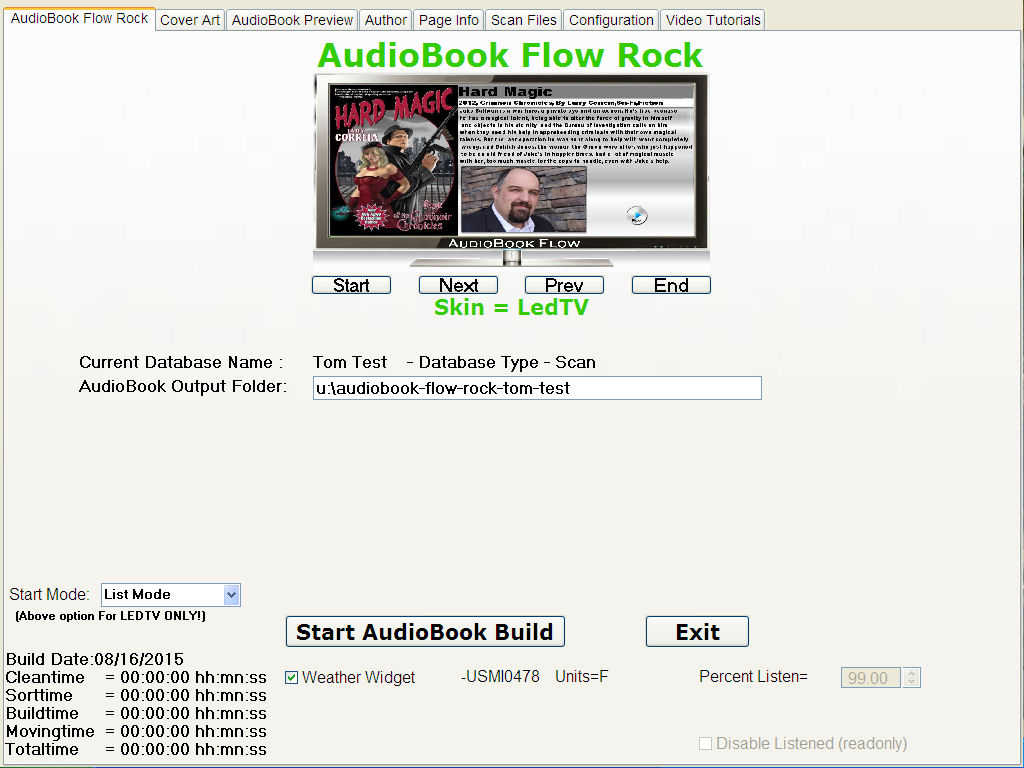Open the Scan Files tab
Viewport: 1024px width, 768px height.
(x=524, y=20)
